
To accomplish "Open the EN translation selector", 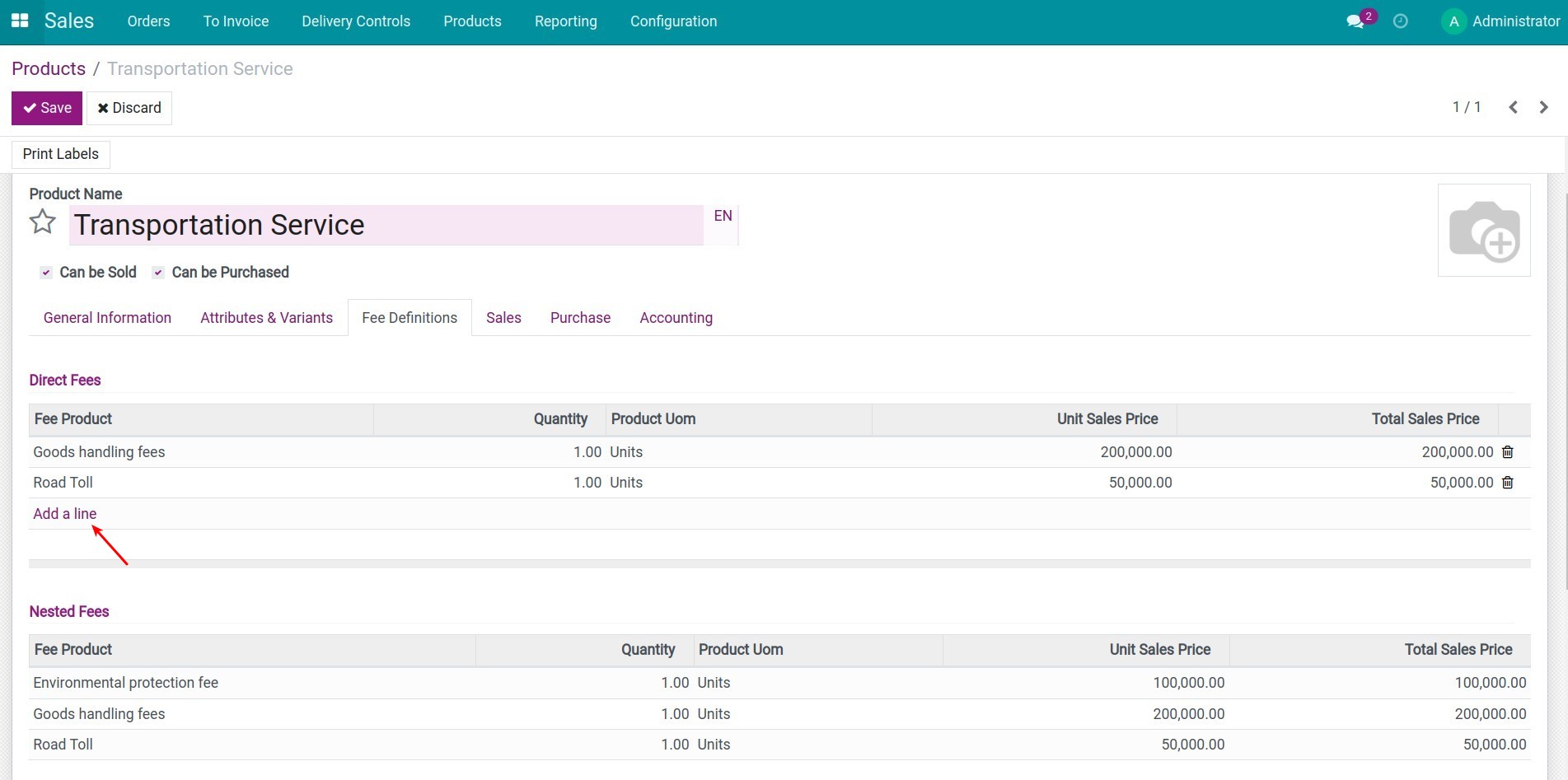I will (723, 216).
